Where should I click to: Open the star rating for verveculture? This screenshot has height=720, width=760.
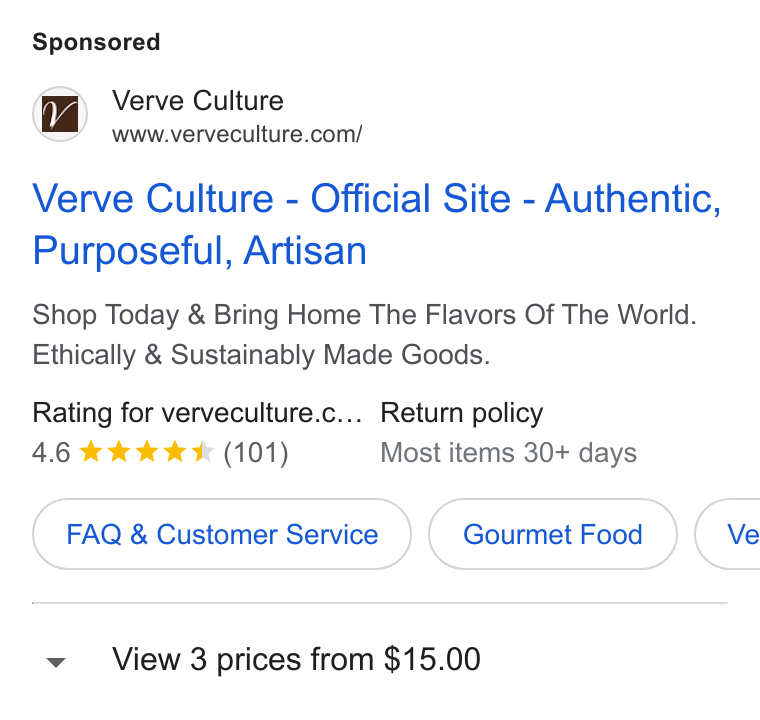pos(146,452)
